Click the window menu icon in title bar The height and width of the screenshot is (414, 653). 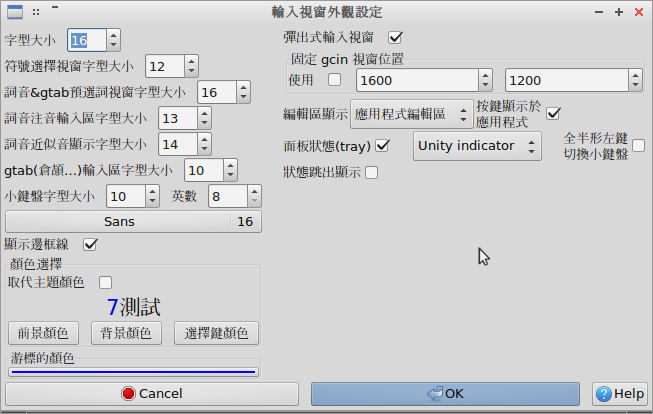point(15,12)
